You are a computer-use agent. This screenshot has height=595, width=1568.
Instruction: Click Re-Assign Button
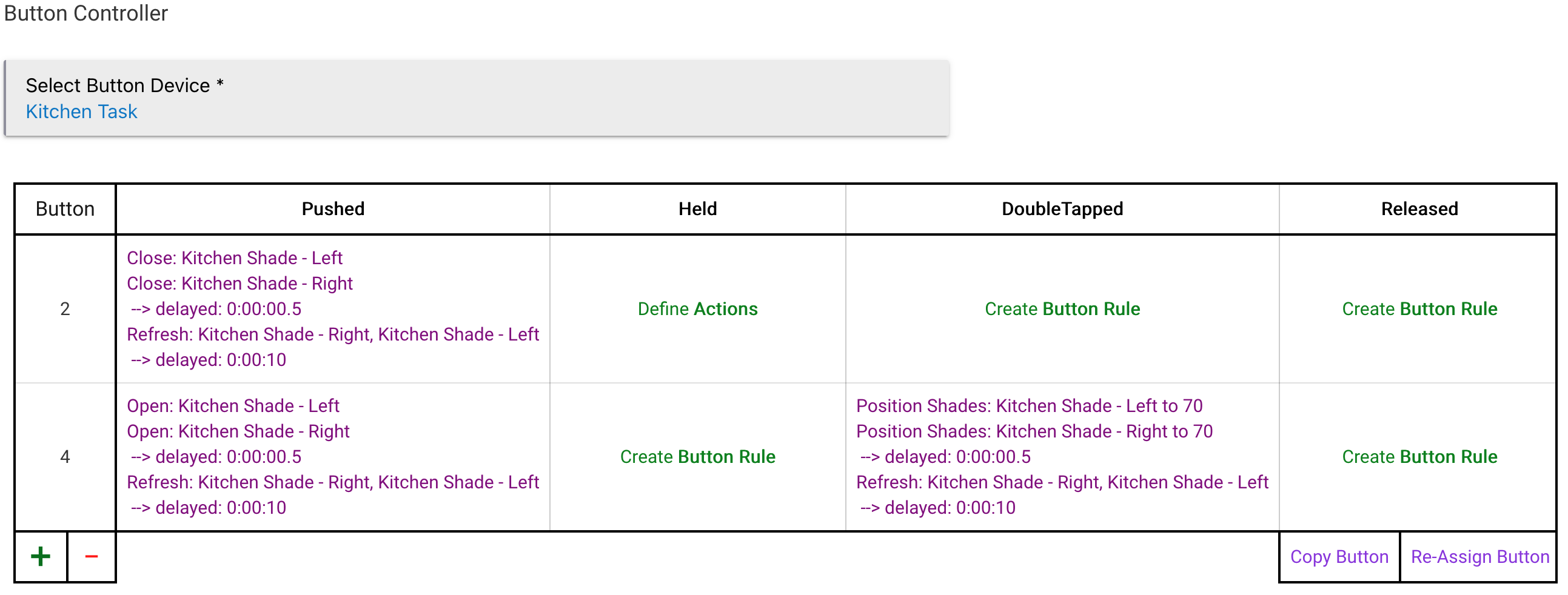coord(1479,557)
